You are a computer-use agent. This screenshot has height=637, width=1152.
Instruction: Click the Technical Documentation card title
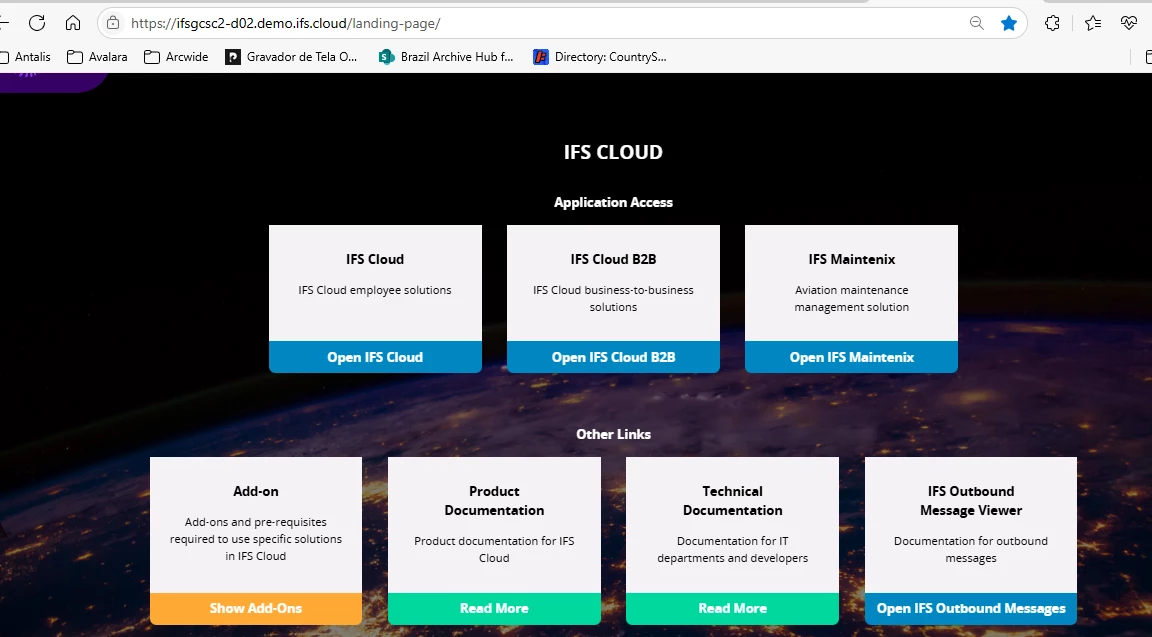pyautogui.click(x=732, y=500)
